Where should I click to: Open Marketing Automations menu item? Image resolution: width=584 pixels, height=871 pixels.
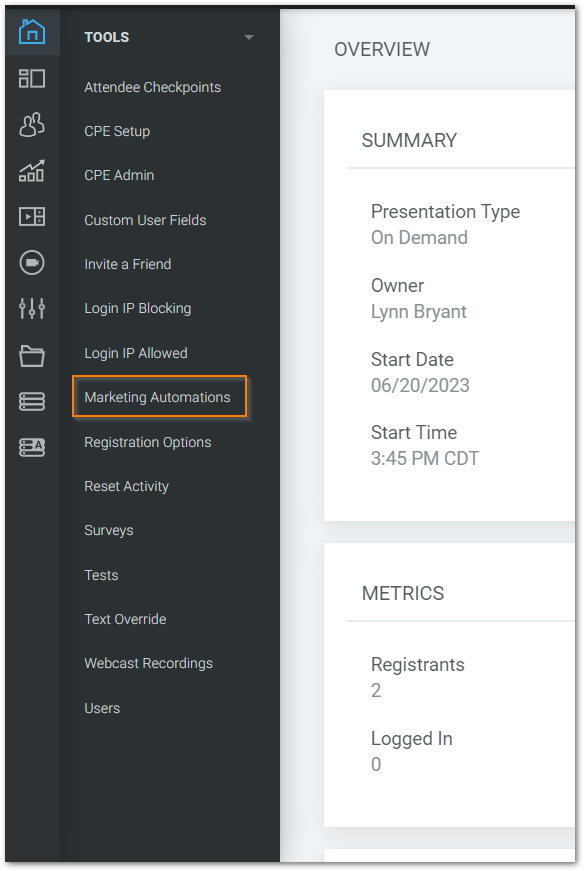pyautogui.click(x=157, y=397)
